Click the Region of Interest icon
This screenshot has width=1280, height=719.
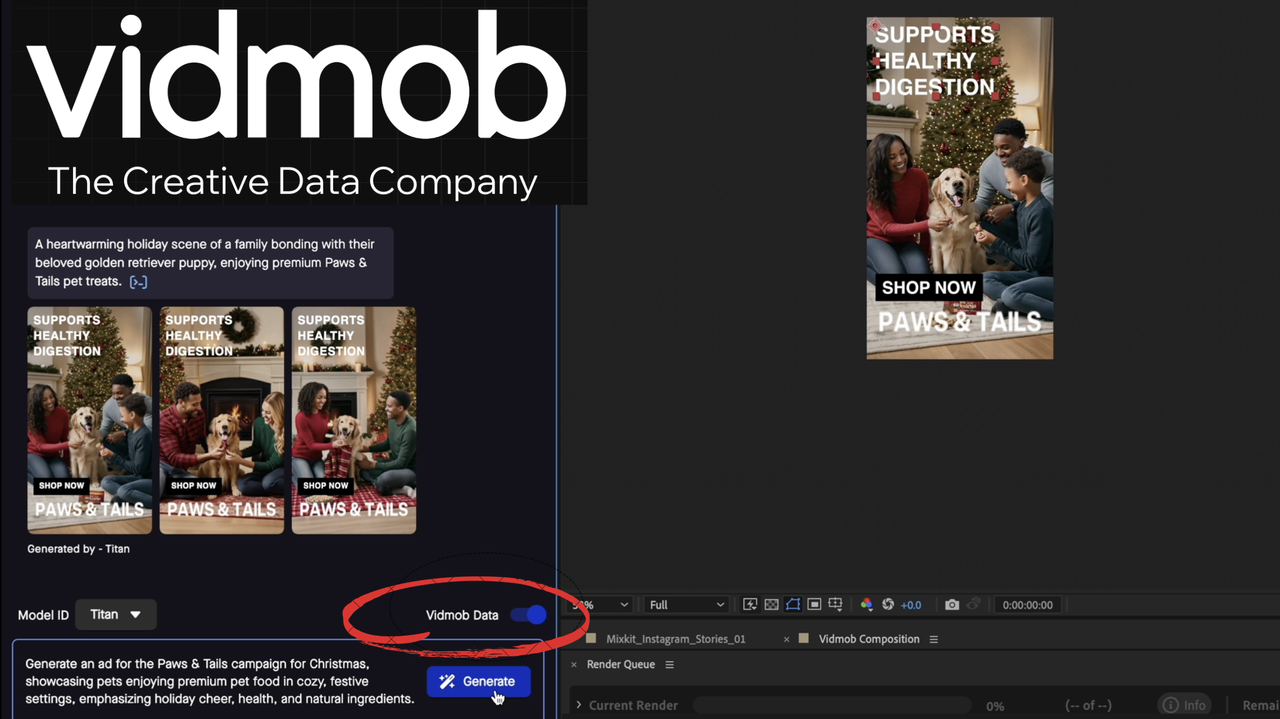pyautogui.click(x=813, y=604)
